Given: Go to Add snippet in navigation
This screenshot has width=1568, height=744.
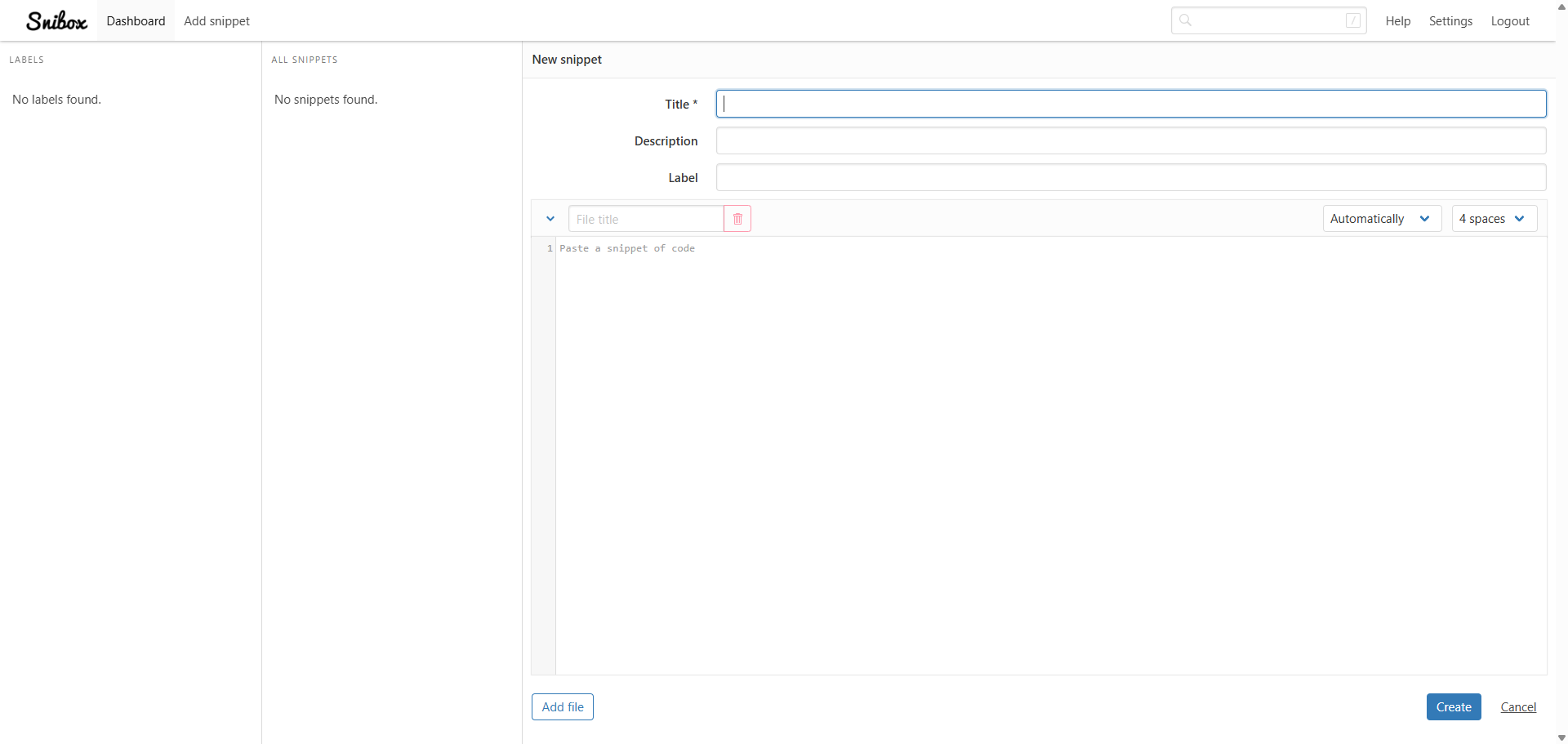Looking at the screenshot, I should (217, 20).
